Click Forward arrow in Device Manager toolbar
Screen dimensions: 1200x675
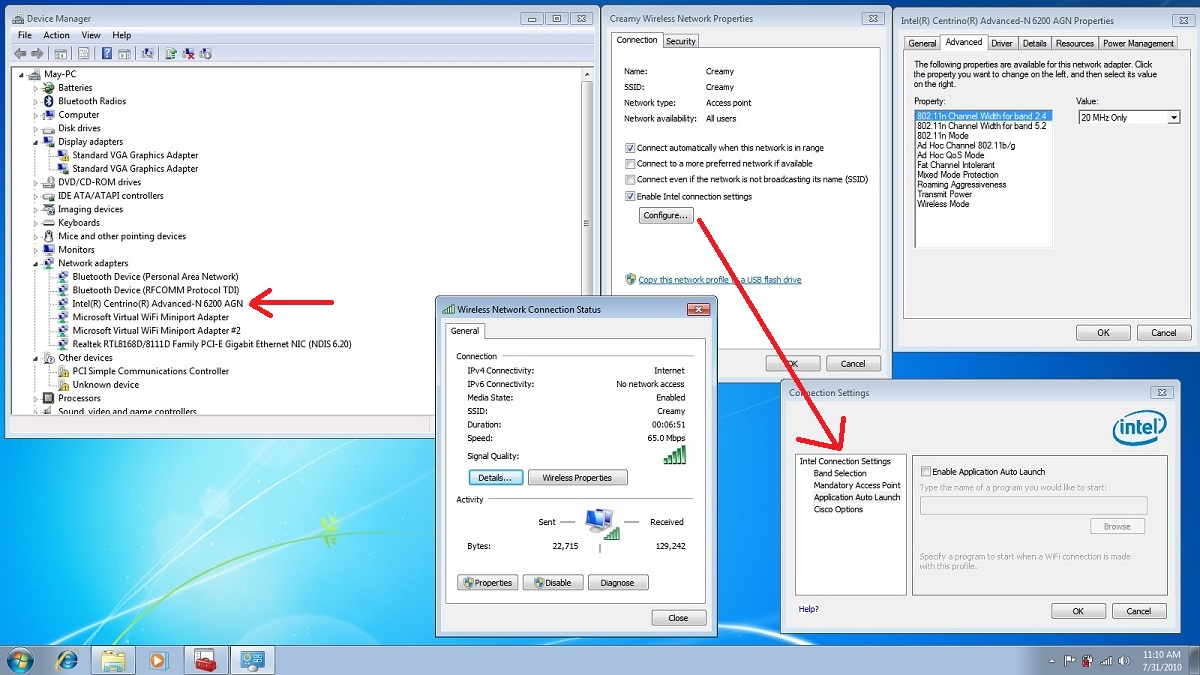click(x=37, y=53)
